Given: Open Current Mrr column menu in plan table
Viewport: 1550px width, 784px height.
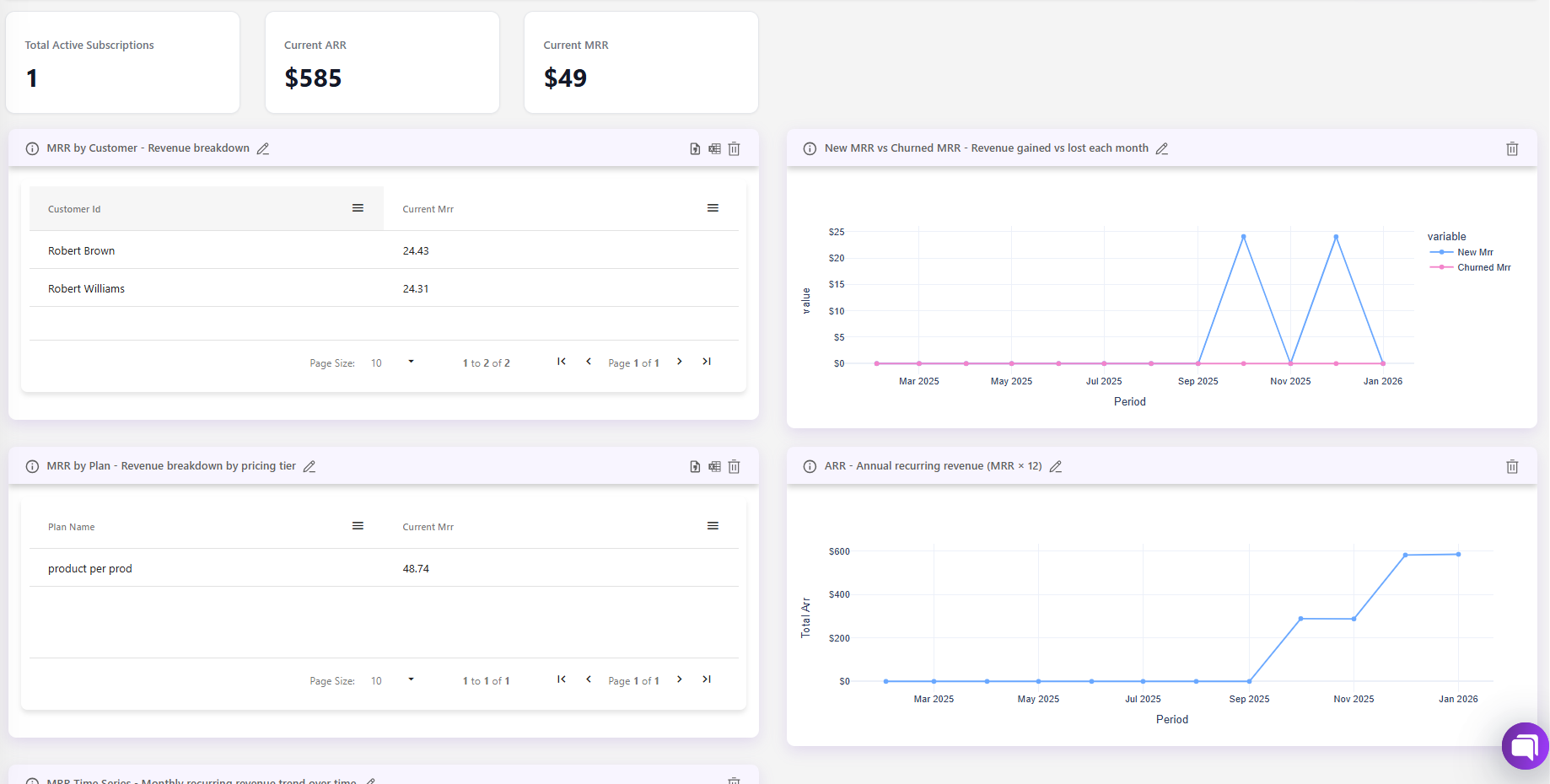Looking at the screenshot, I should pos(713,526).
